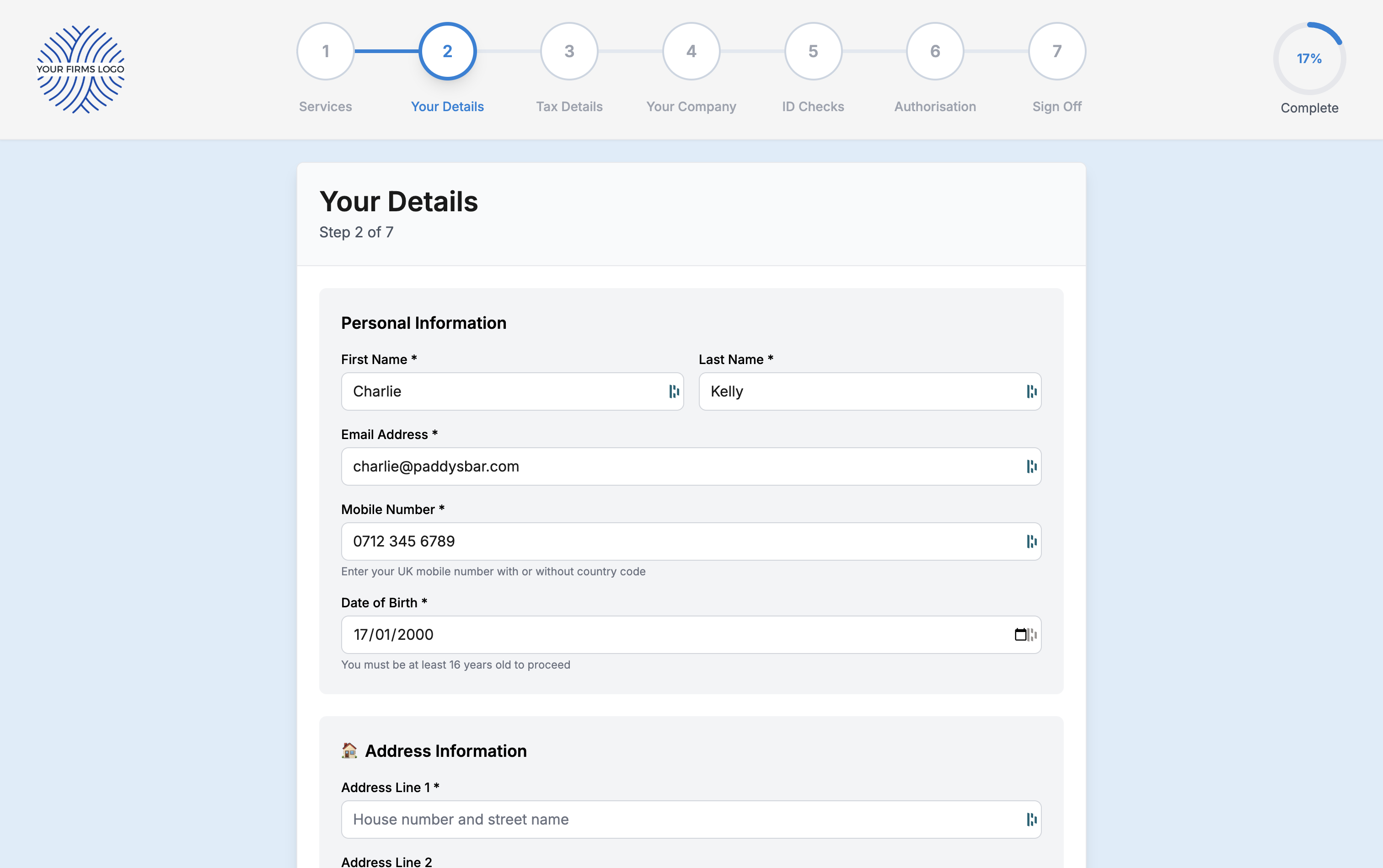1383x868 pixels.
Task: Select step 3 Tax Details circle
Action: tap(569, 52)
